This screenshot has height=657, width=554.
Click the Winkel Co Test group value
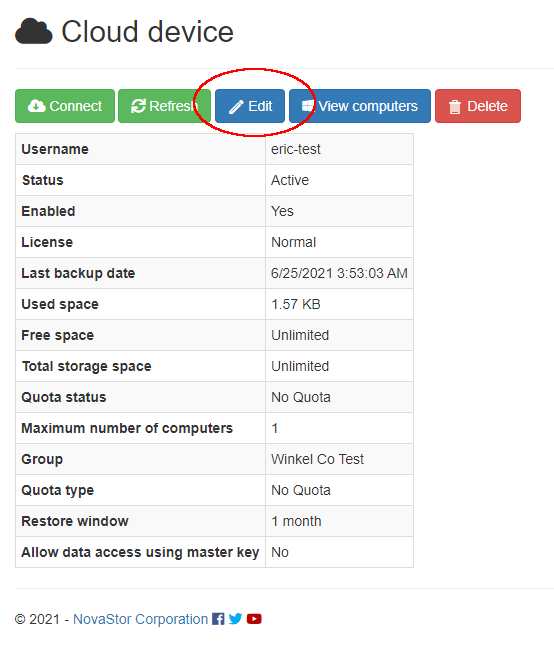coord(317,459)
